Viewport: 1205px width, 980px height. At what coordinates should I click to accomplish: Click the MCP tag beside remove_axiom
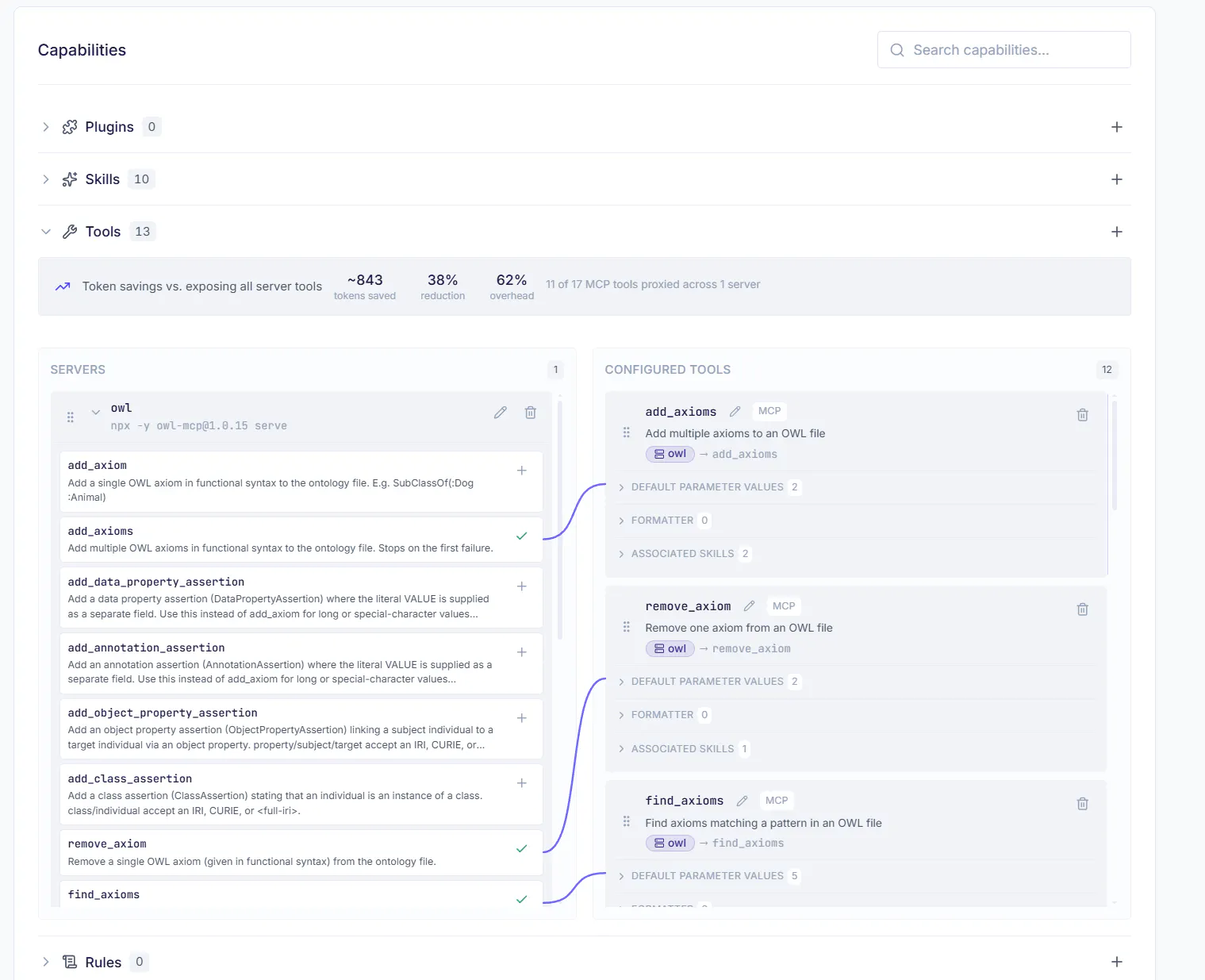coord(784,605)
